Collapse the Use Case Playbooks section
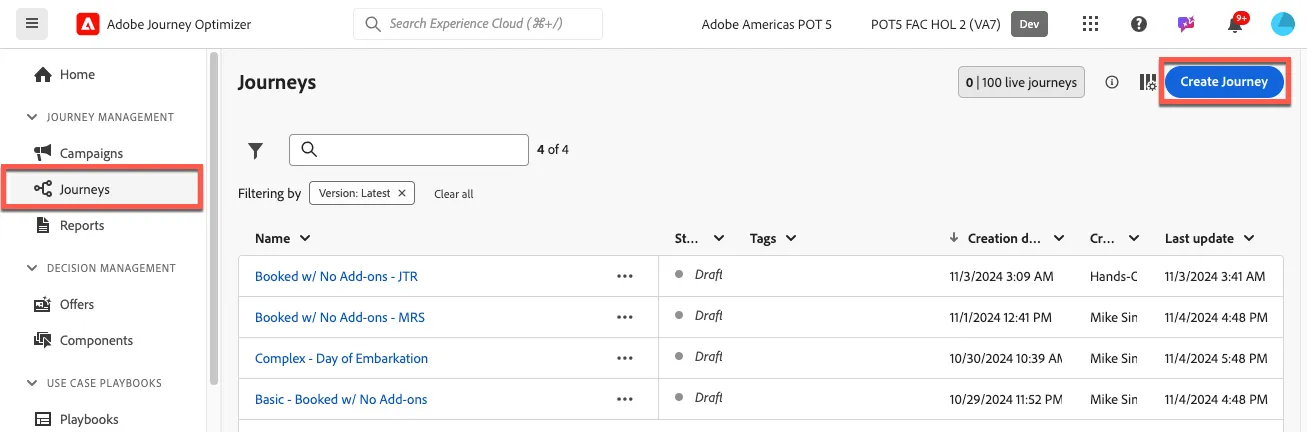 click(x=32, y=383)
